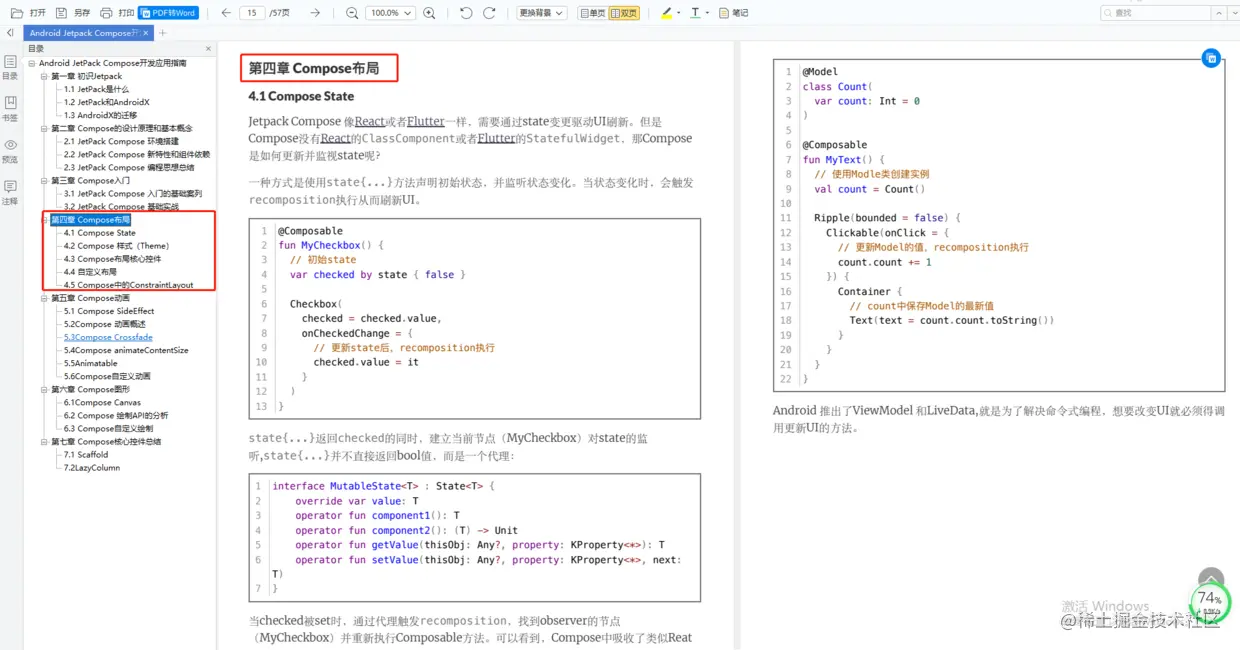Open 4.5 Compose中的ConstraintLayout entry
Screen dimensions: 1240x650
[x=129, y=285]
